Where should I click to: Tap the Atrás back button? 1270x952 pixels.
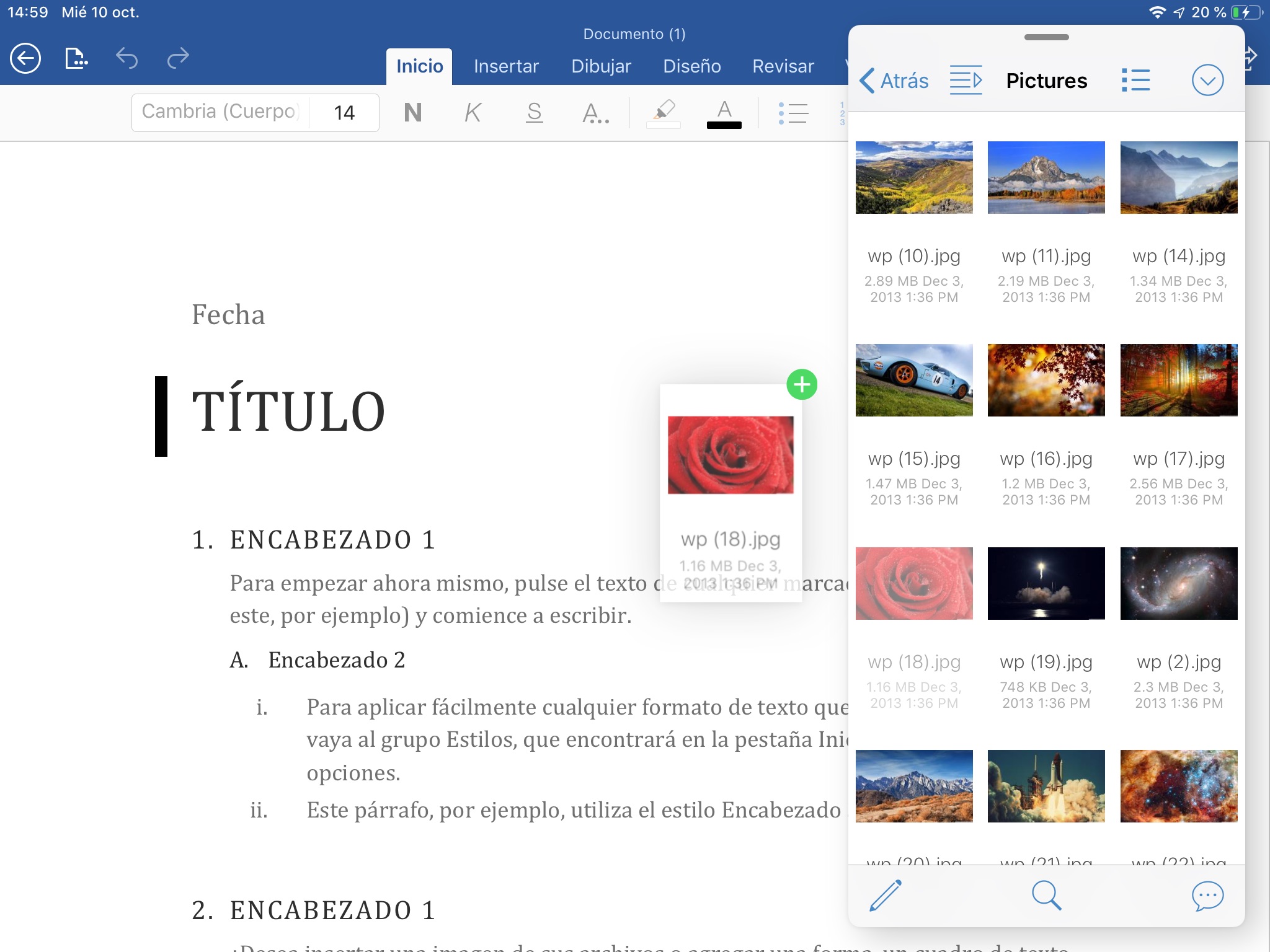point(894,81)
